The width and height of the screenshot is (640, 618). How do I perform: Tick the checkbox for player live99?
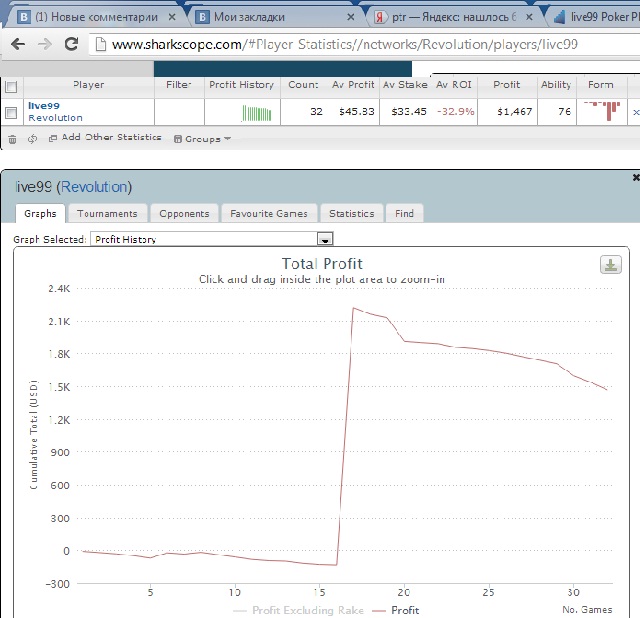[11, 113]
